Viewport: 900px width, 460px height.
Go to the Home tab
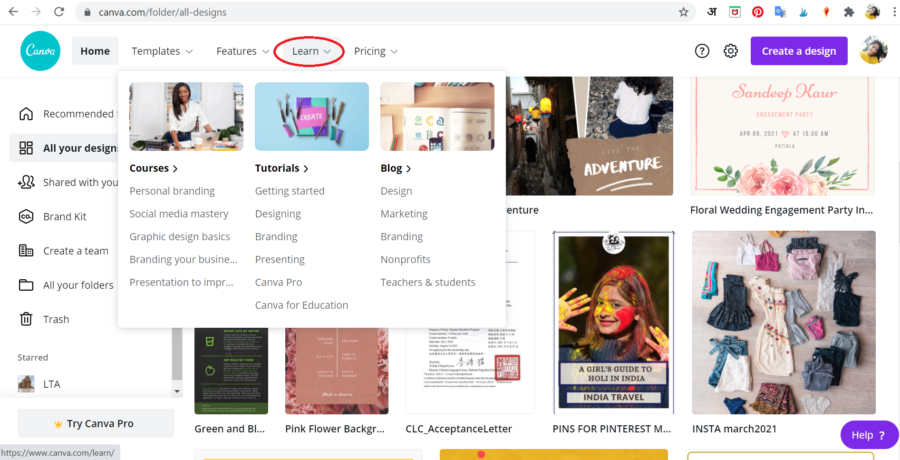[95, 51]
